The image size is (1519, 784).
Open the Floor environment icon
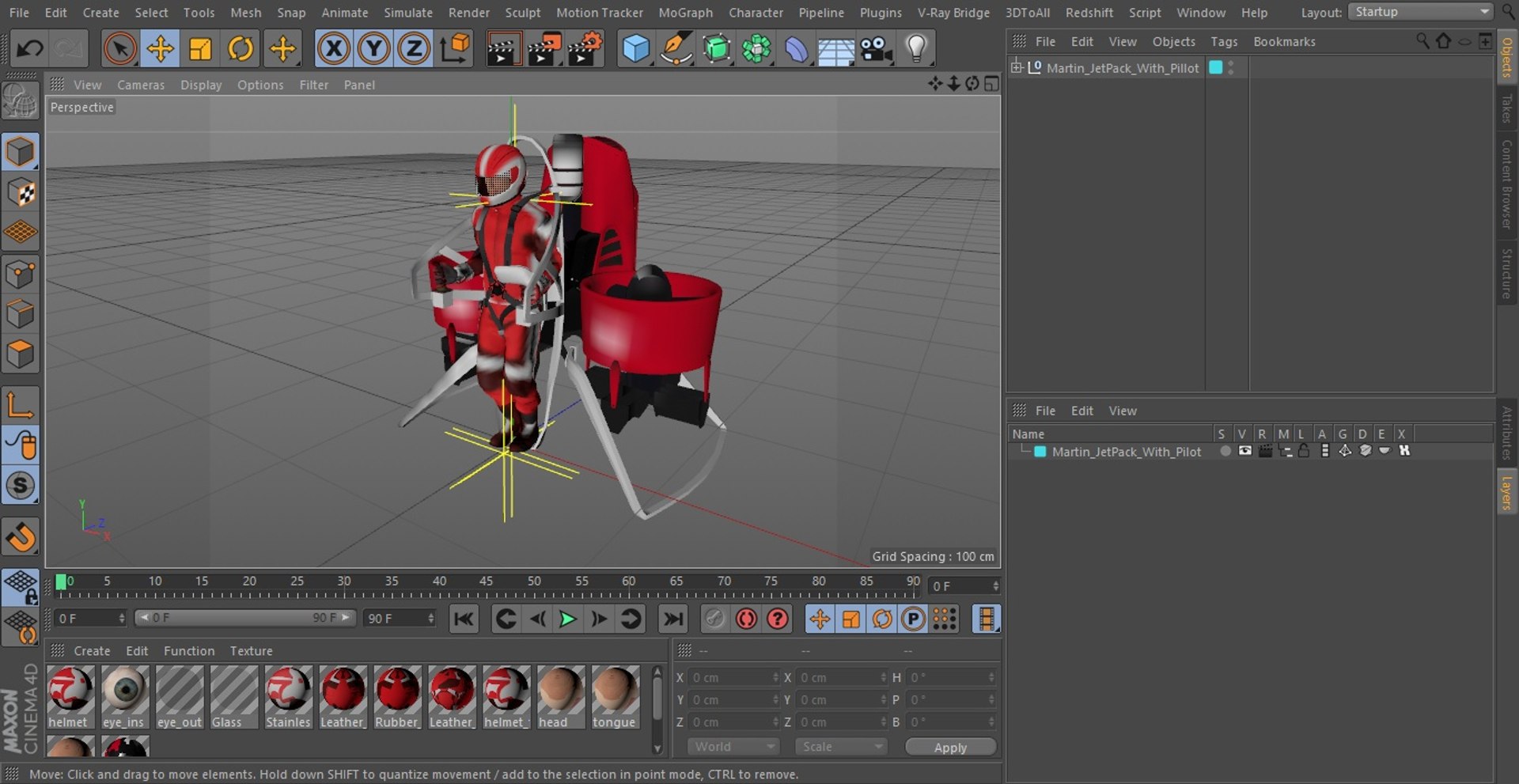pyautogui.click(x=835, y=49)
